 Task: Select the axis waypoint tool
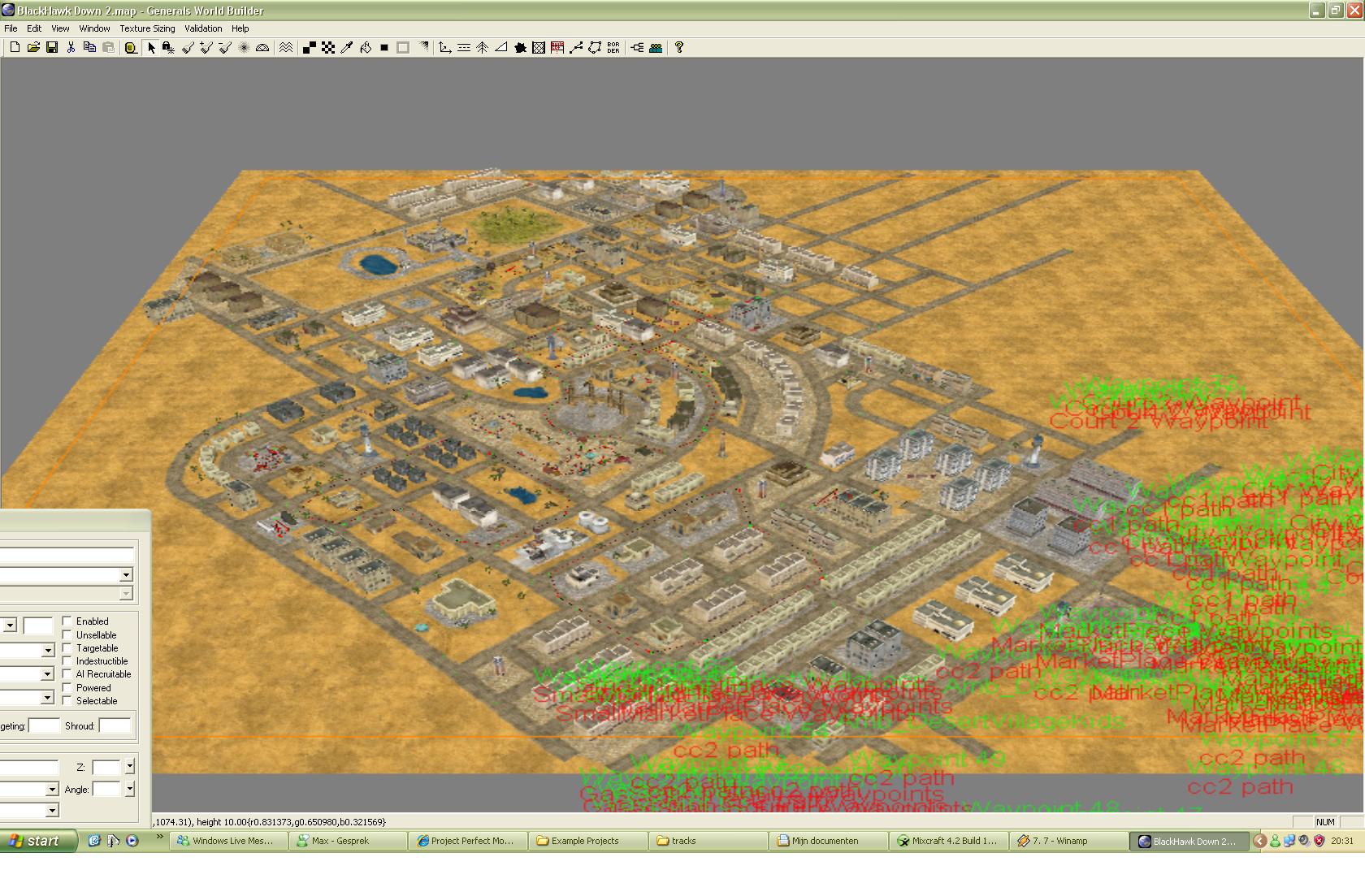click(x=444, y=48)
